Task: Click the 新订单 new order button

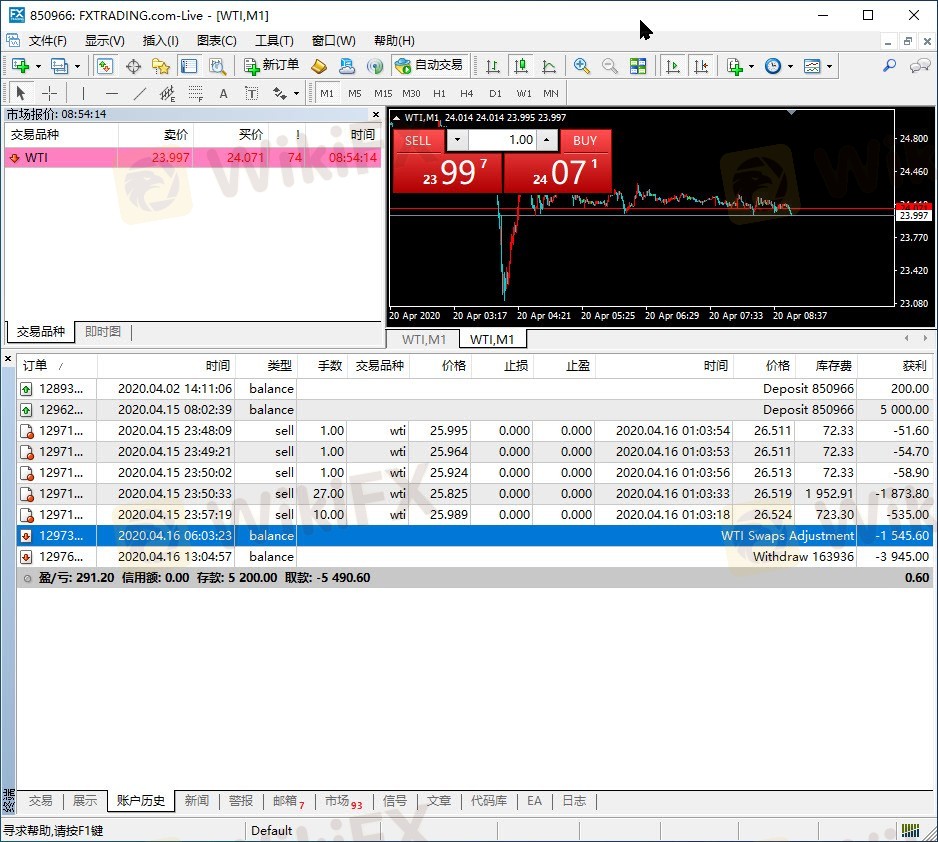Action: [272, 66]
